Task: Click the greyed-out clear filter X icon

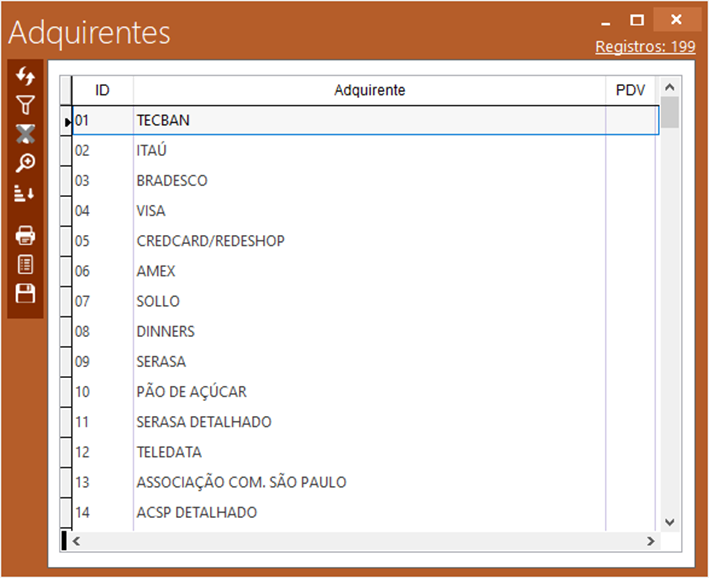Action: pyautogui.click(x=26, y=134)
